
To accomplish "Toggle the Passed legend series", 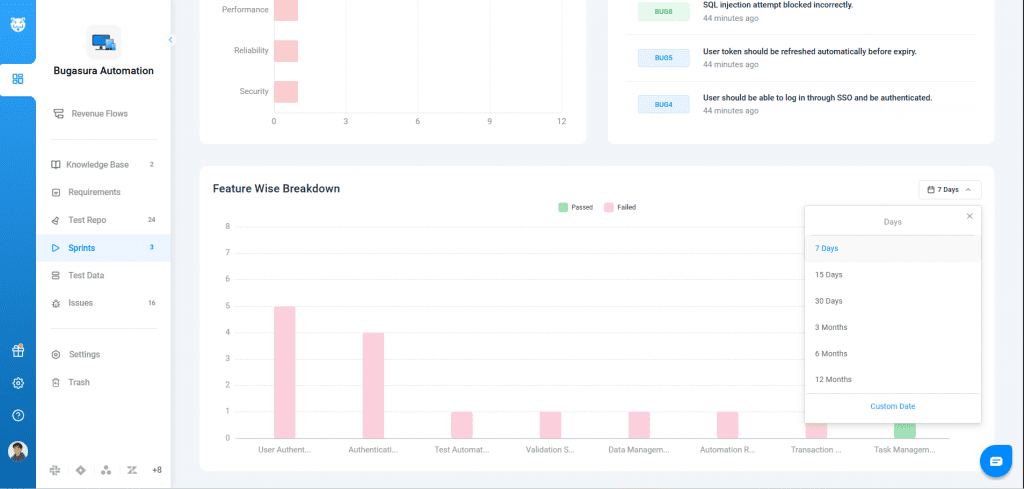I will (575, 207).
